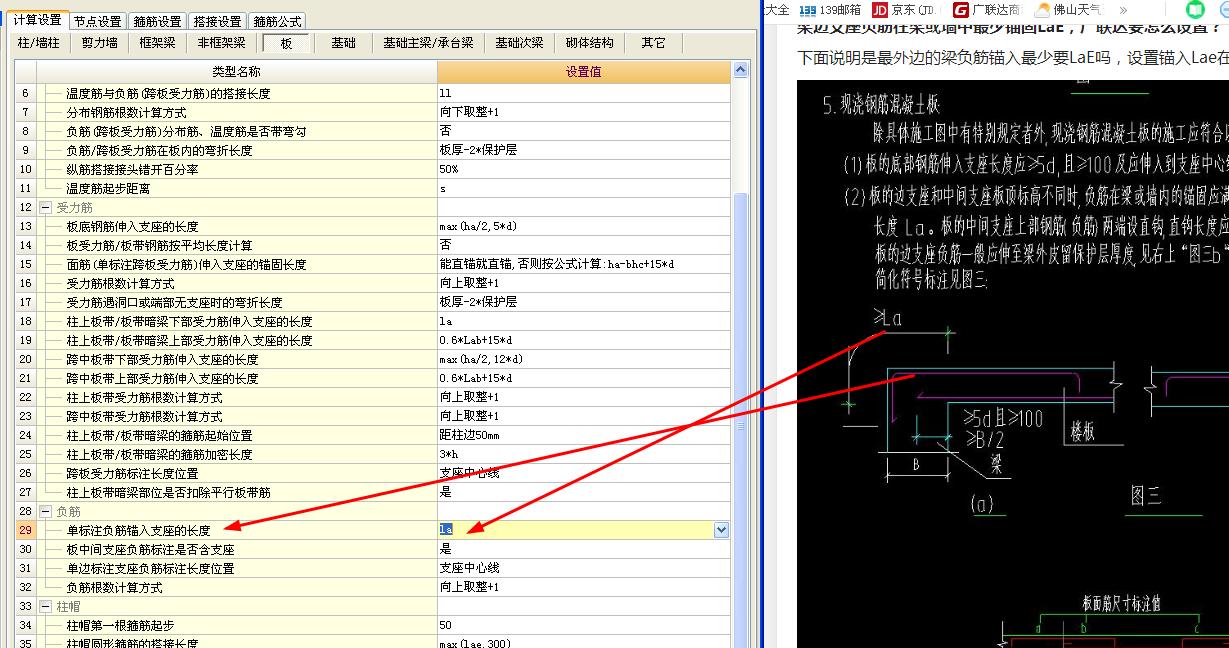The height and width of the screenshot is (648, 1229).
Task: Click the 类型名称 column header
Action: (236, 72)
